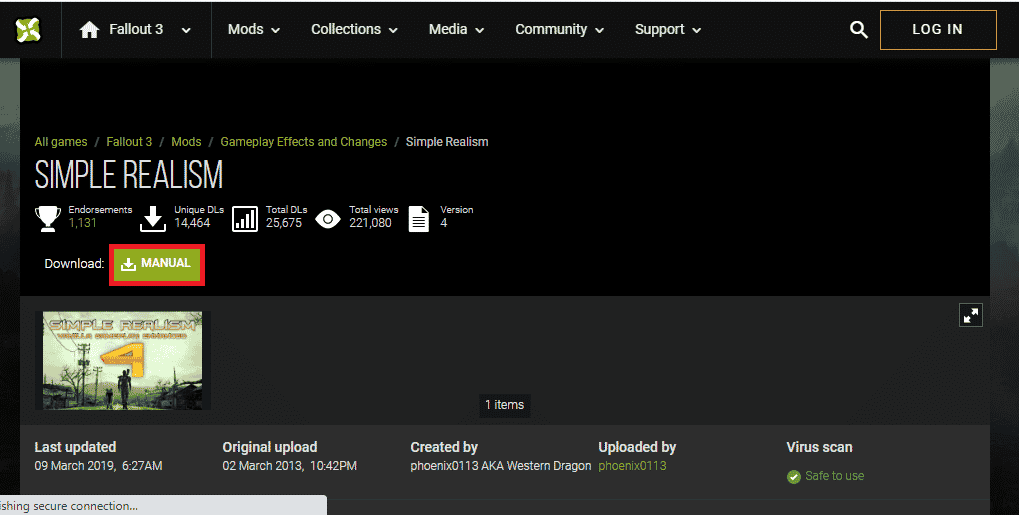This screenshot has height=515, width=1019.
Task: Click the green MANUAL download button
Action: pyautogui.click(x=157, y=264)
